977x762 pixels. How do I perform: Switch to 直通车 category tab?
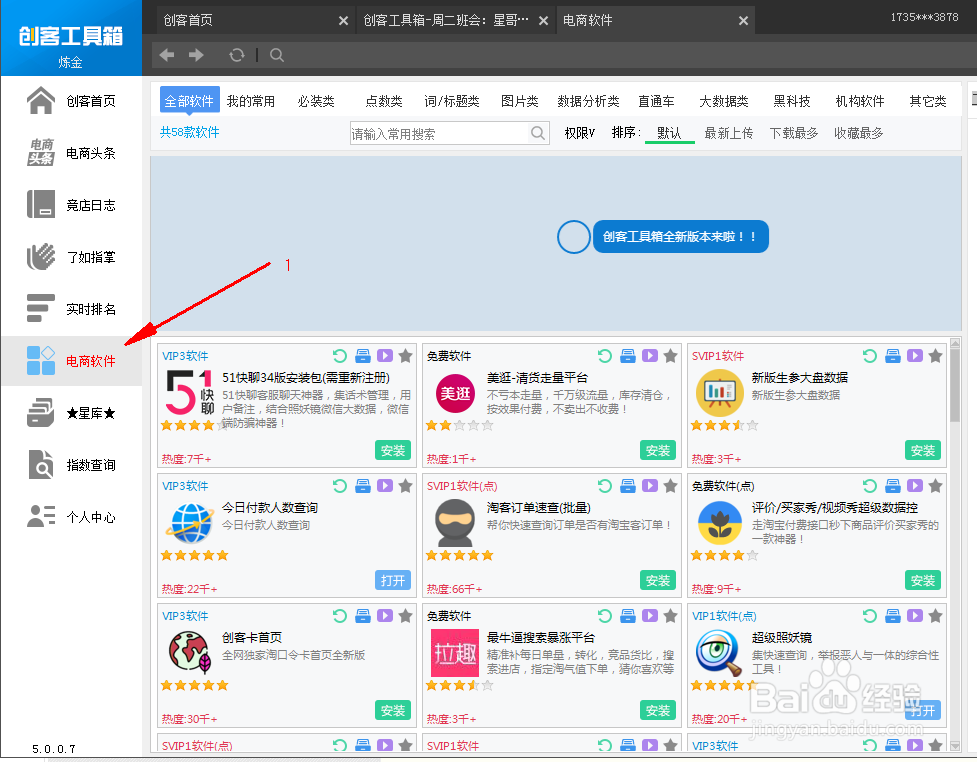[x=656, y=101]
